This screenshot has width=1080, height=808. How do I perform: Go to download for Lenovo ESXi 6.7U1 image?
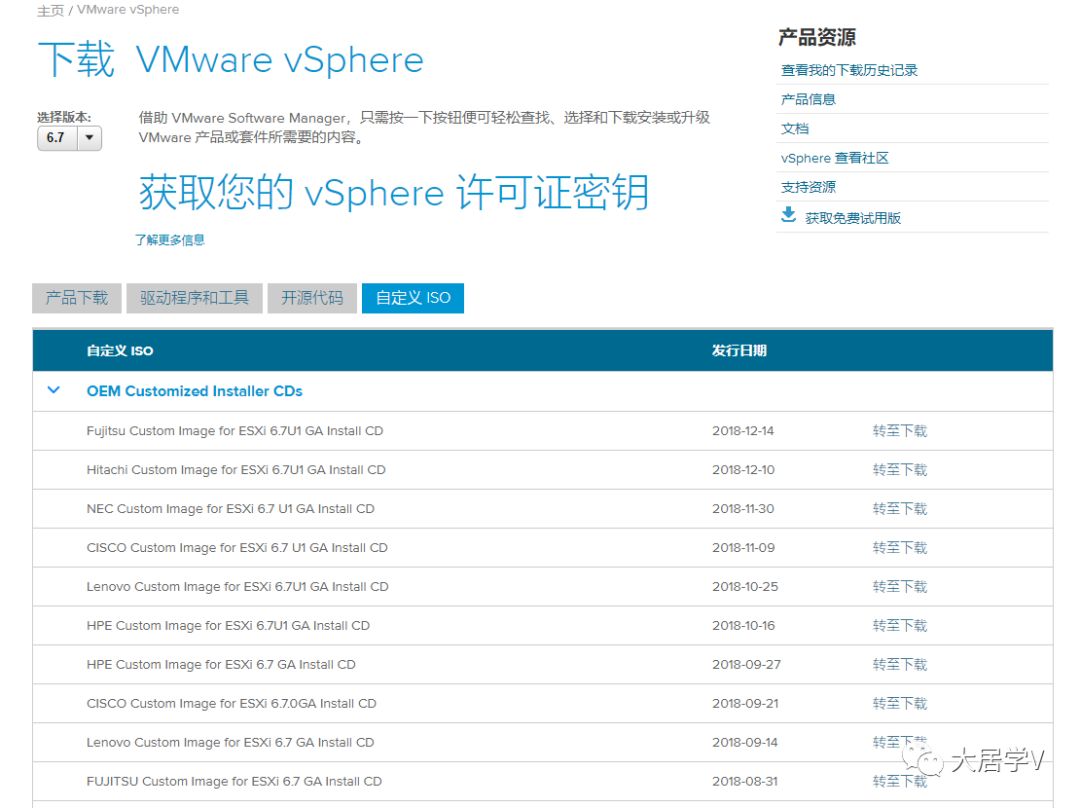click(x=900, y=586)
